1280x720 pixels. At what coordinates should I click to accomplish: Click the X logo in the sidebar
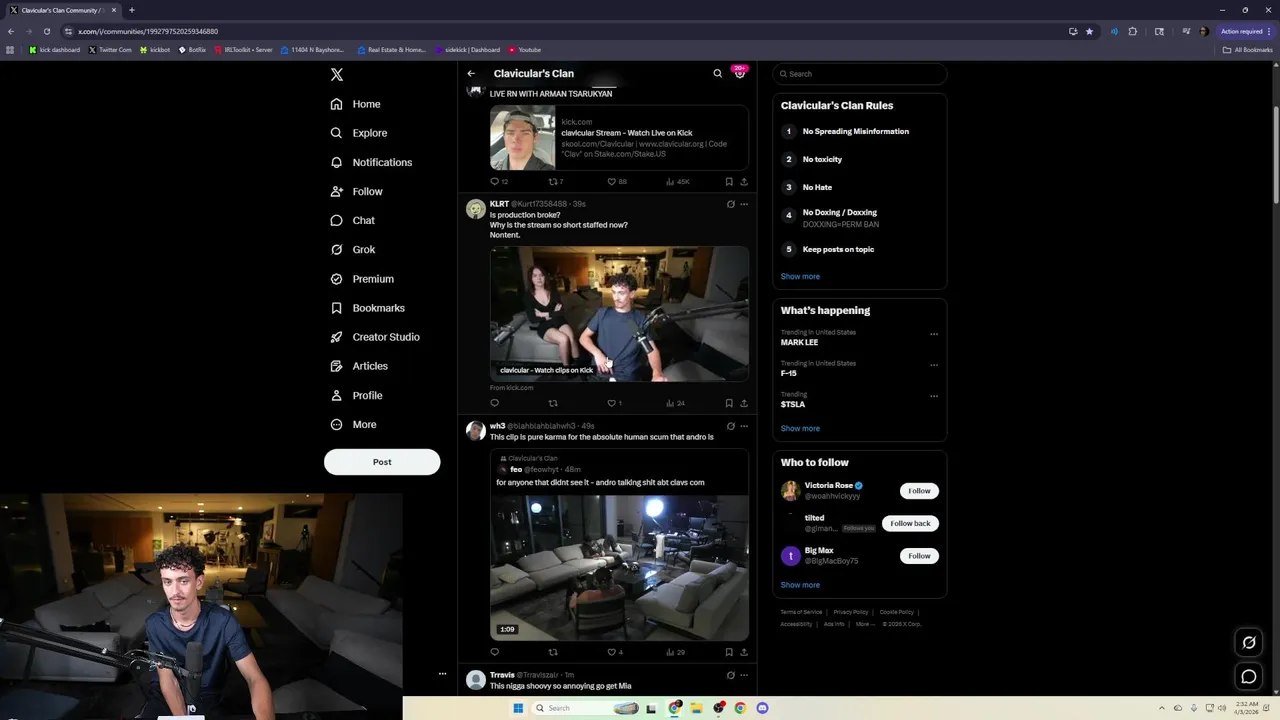tap(337, 75)
